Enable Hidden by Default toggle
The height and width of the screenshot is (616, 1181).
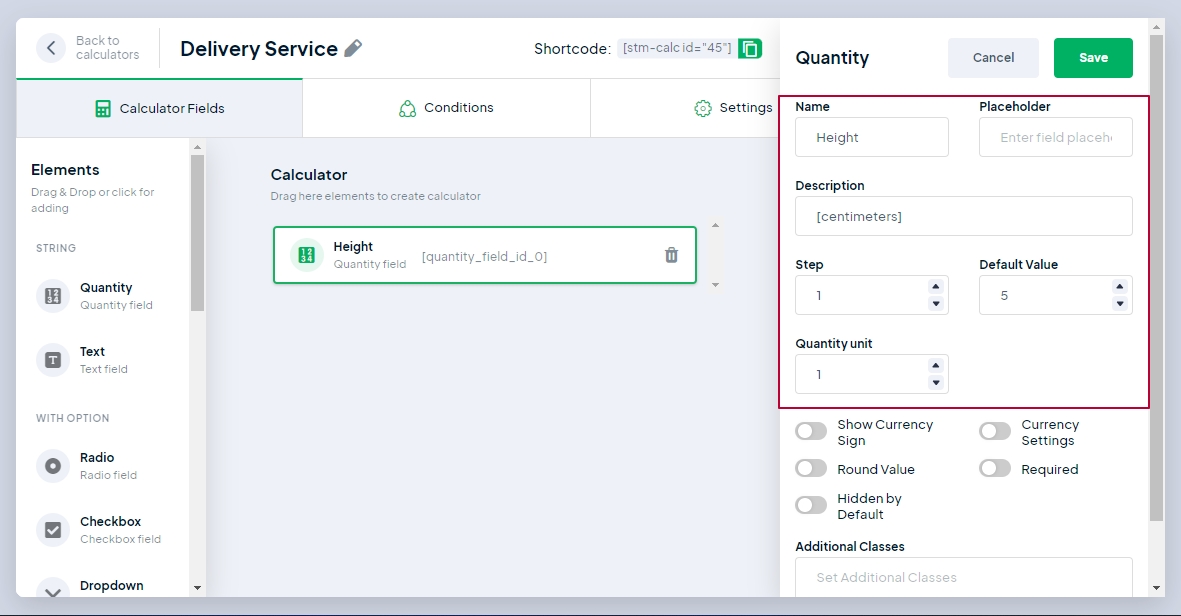811,505
